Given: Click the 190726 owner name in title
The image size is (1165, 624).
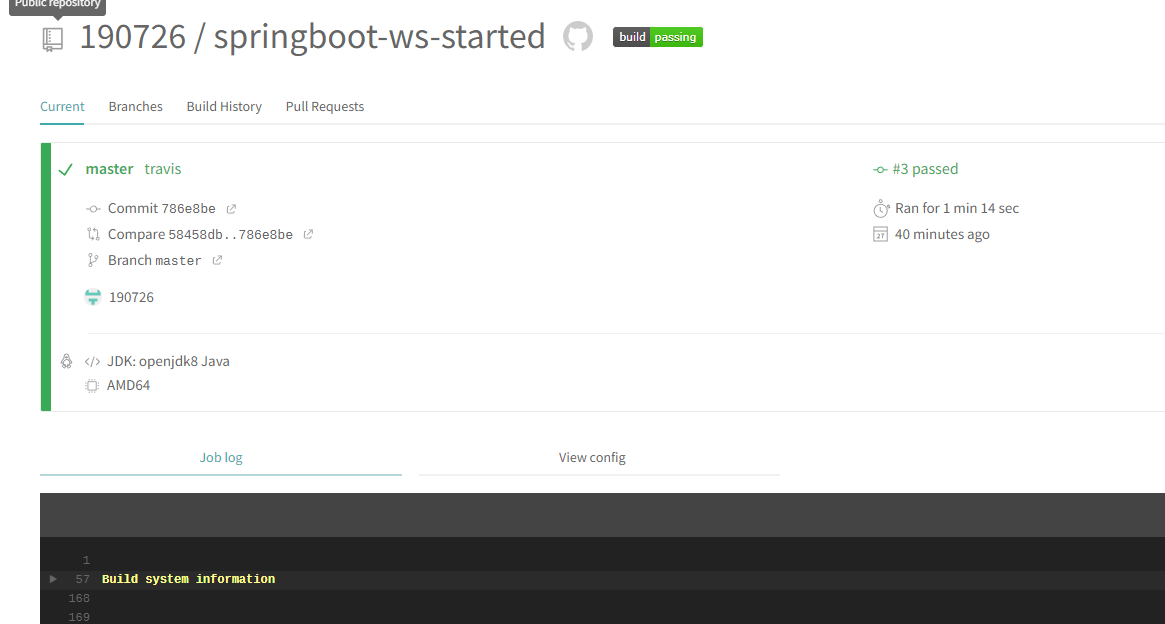Looking at the screenshot, I should click(132, 37).
